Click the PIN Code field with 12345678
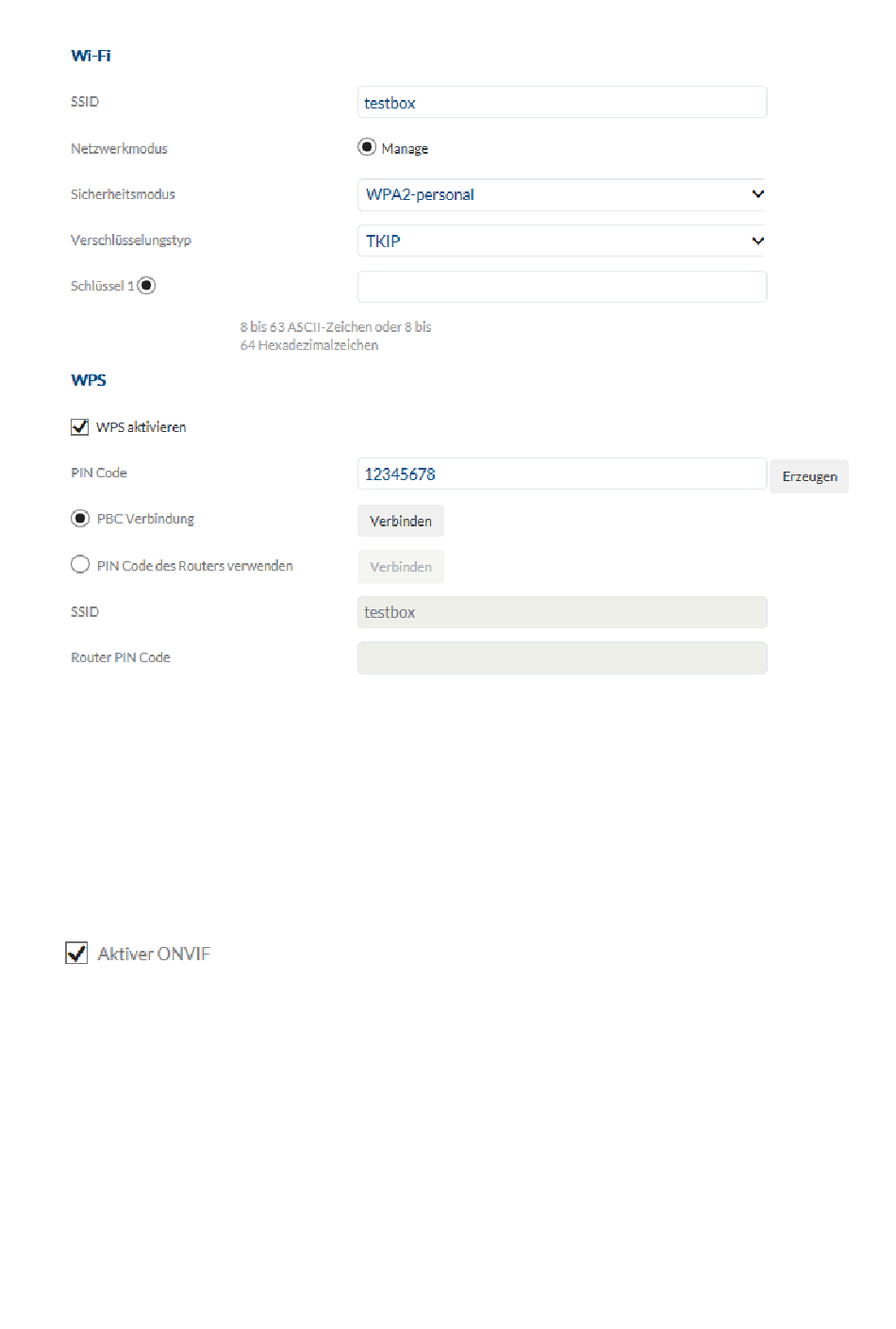 point(562,473)
